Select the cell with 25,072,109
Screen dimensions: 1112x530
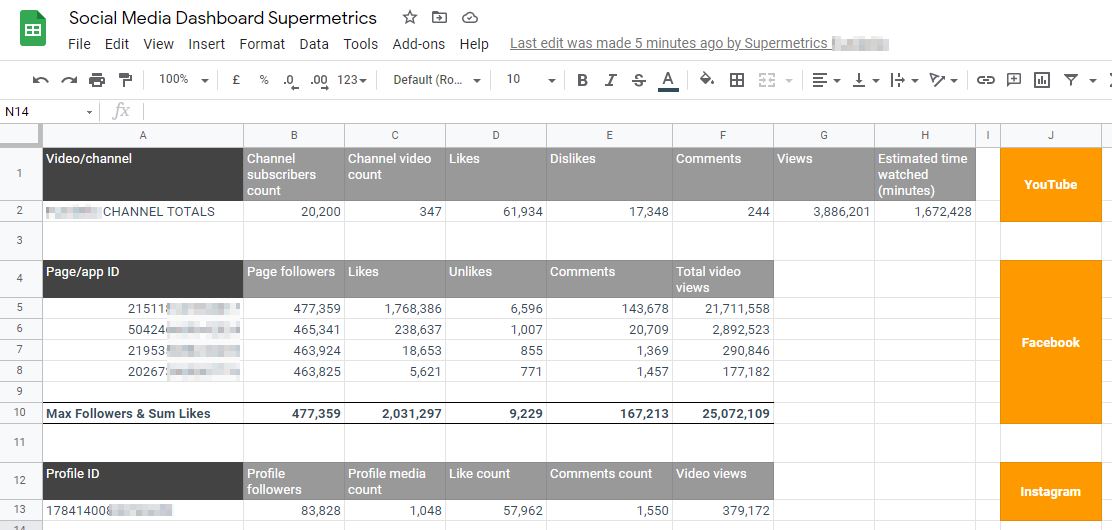[x=723, y=414]
